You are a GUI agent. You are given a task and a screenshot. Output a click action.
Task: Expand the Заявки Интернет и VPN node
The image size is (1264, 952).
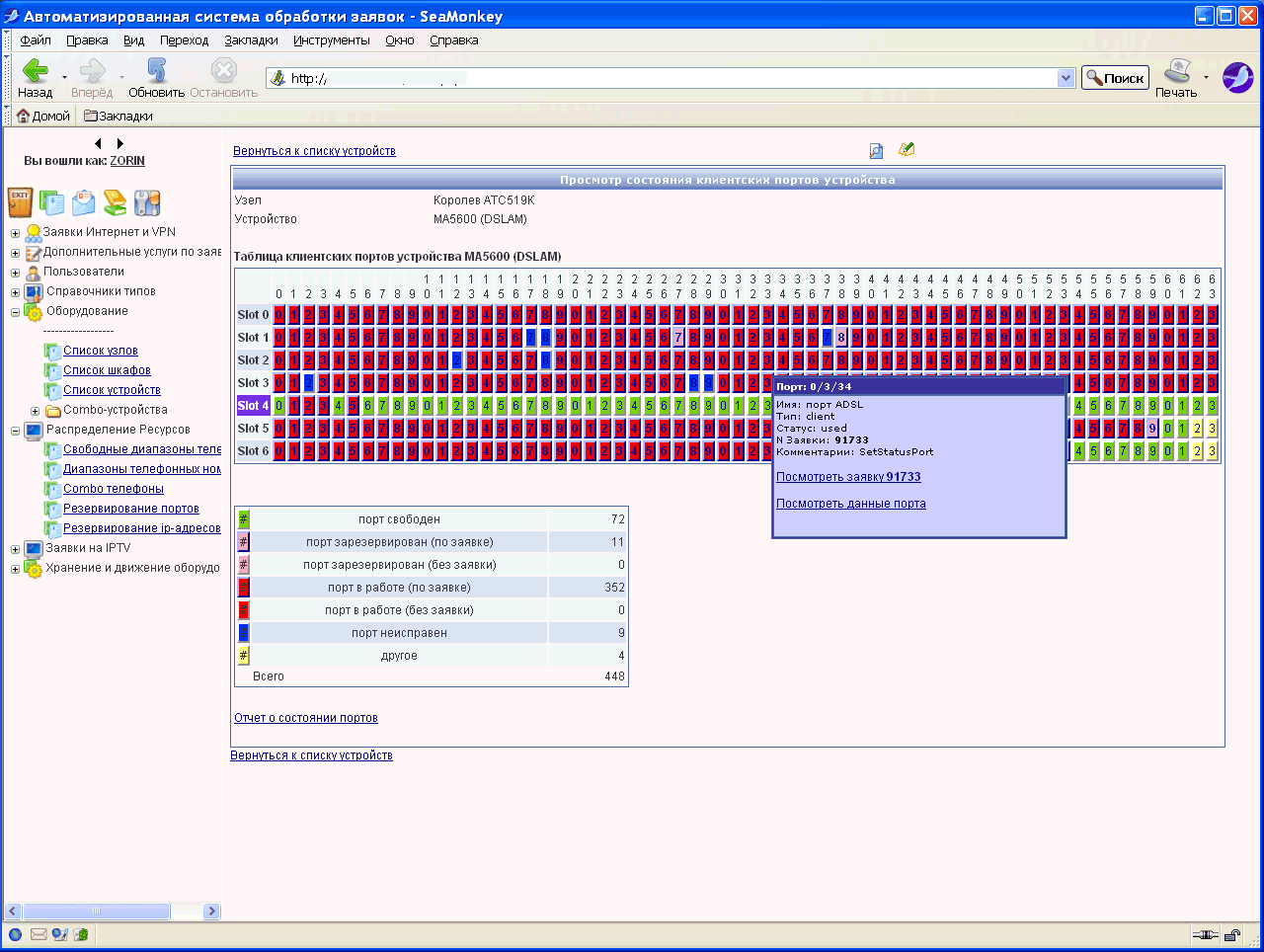coord(15,232)
